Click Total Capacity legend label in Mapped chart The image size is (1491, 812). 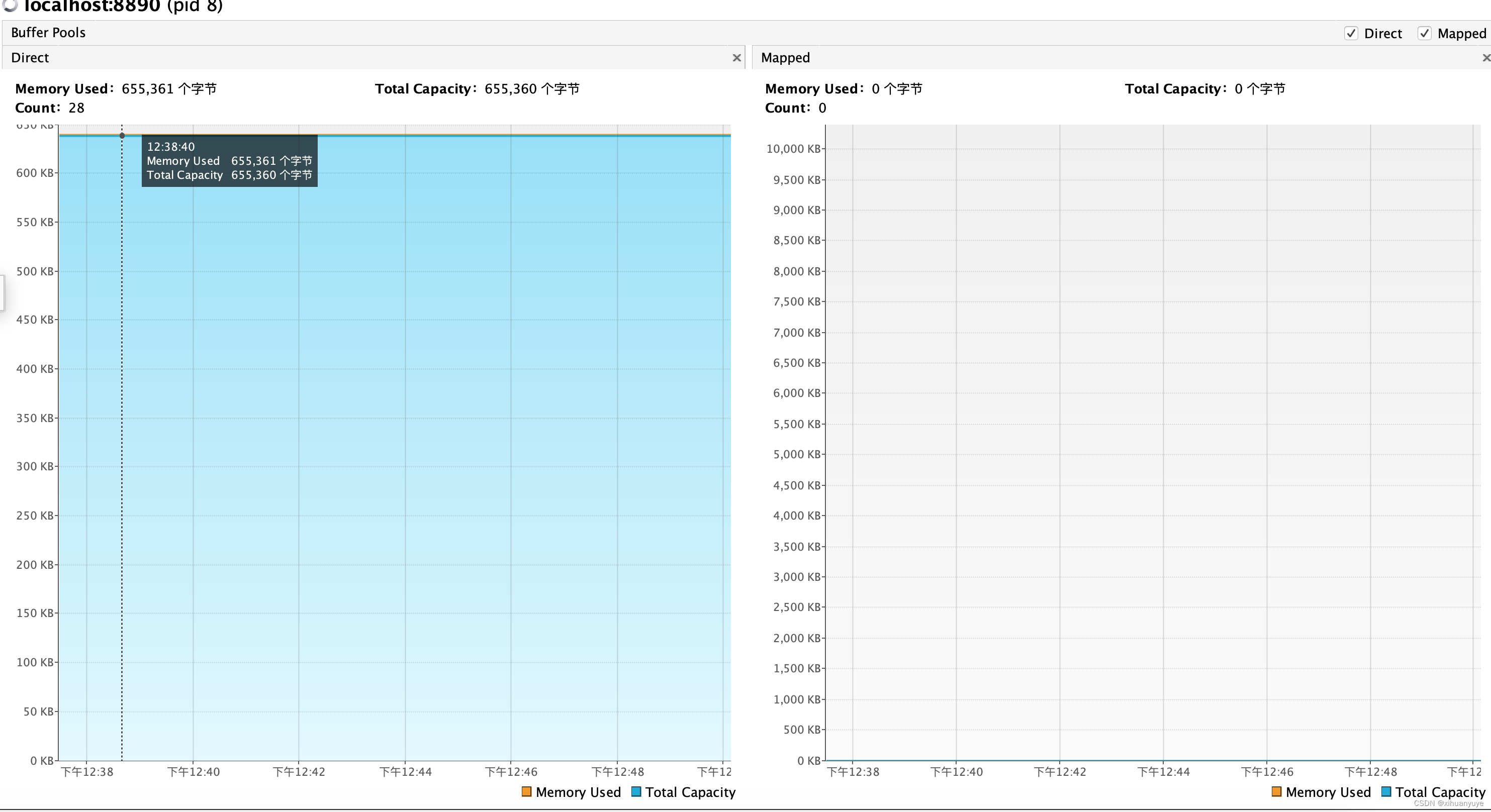(x=1440, y=792)
